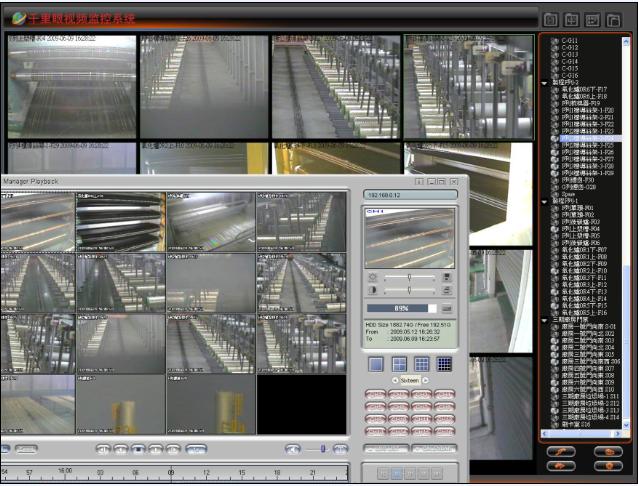Click first playback control left of stop
The height and width of the screenshot is (486, 638).
pos(103,449)
